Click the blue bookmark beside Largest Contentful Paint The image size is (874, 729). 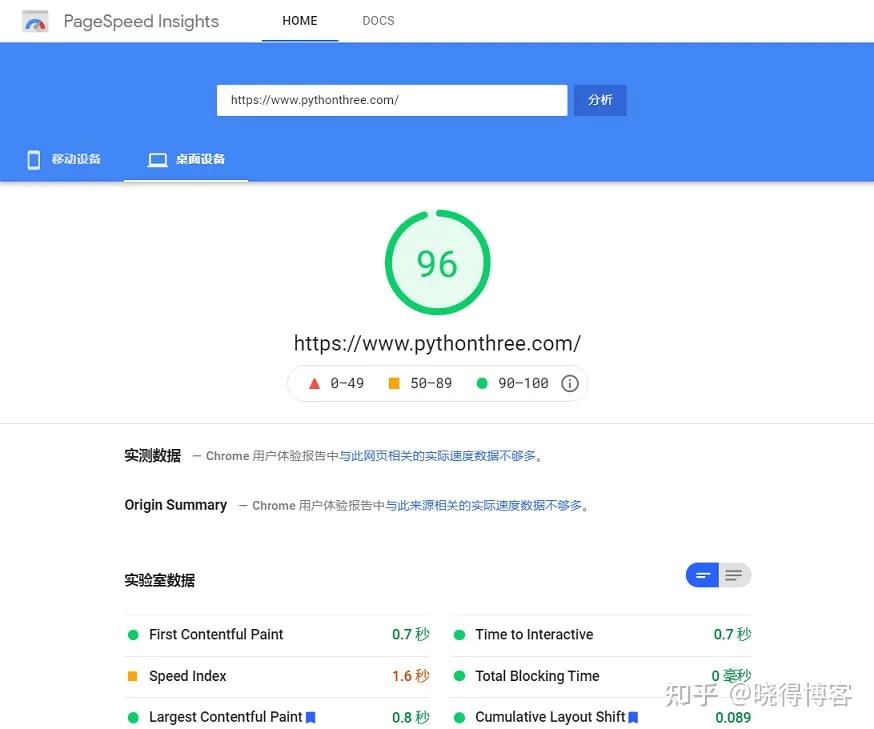tap(310, 717)
